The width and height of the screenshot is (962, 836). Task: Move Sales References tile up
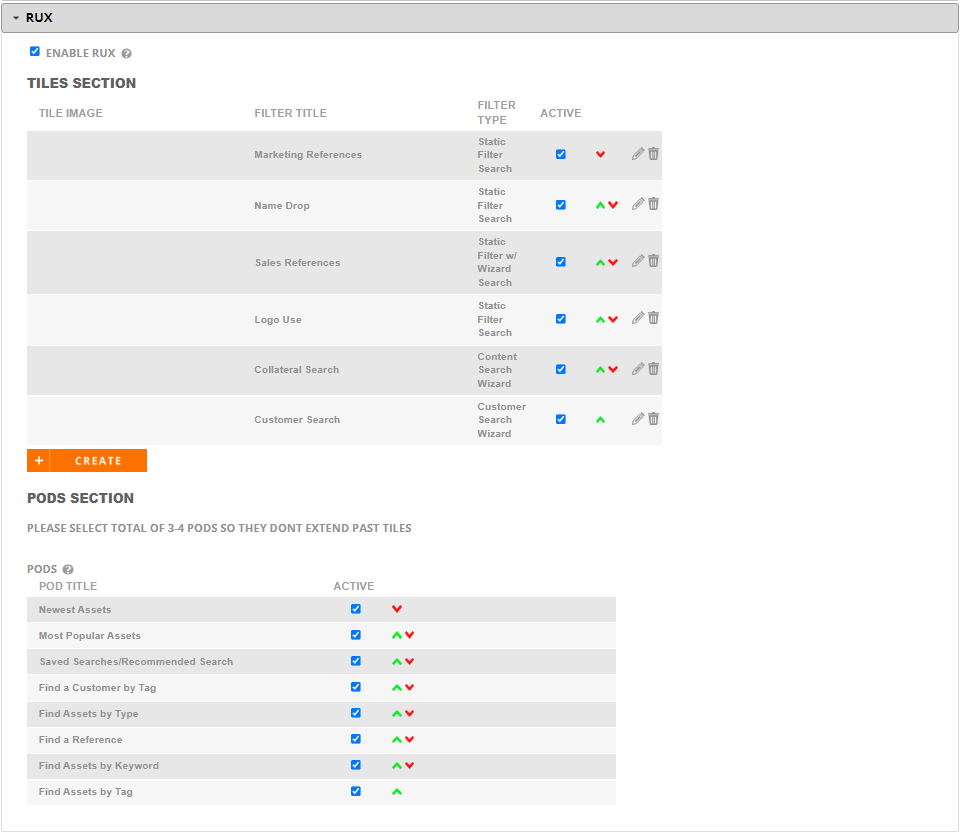(x=601, y=263)
